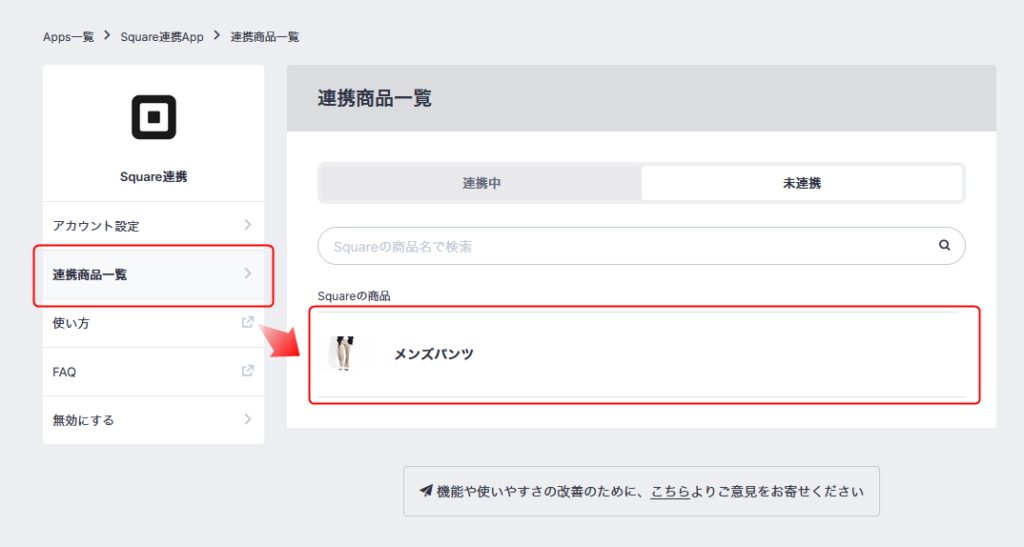The height and width of the screenshot is (547, 1024).
Task: Click the chevron next to 無効にする
Action: [x=248, y=419]
